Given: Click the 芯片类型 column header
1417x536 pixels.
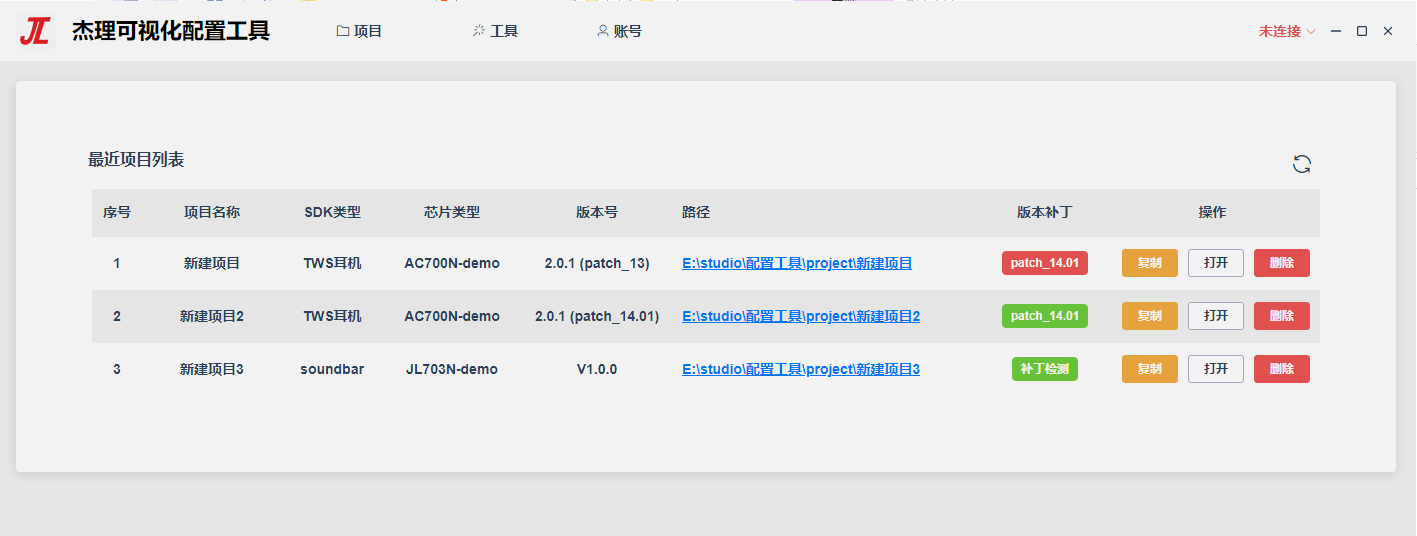Looking at the screenshot, I should pyautogui.click(x=452, y=212).
